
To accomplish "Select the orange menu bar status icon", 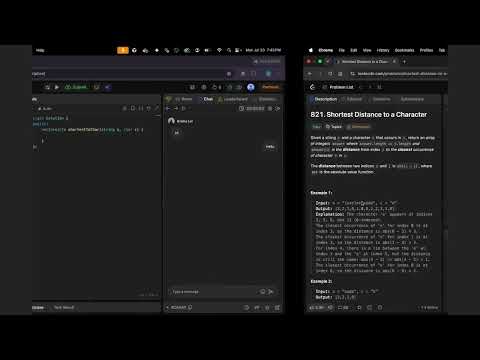I will [x=123, y=50].
